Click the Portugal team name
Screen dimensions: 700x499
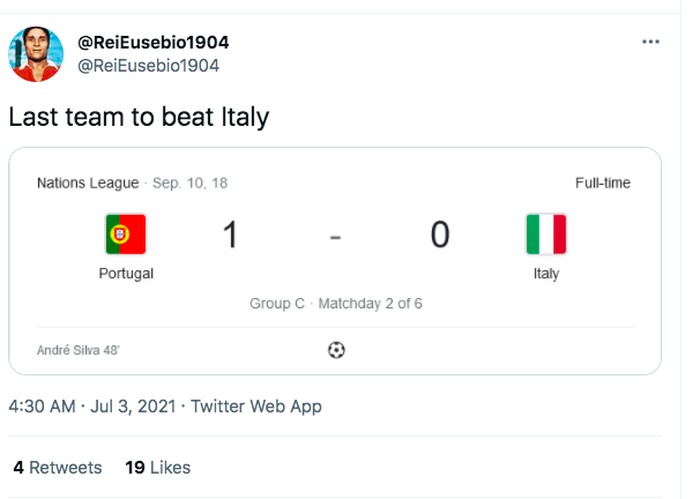coord(126,273)
